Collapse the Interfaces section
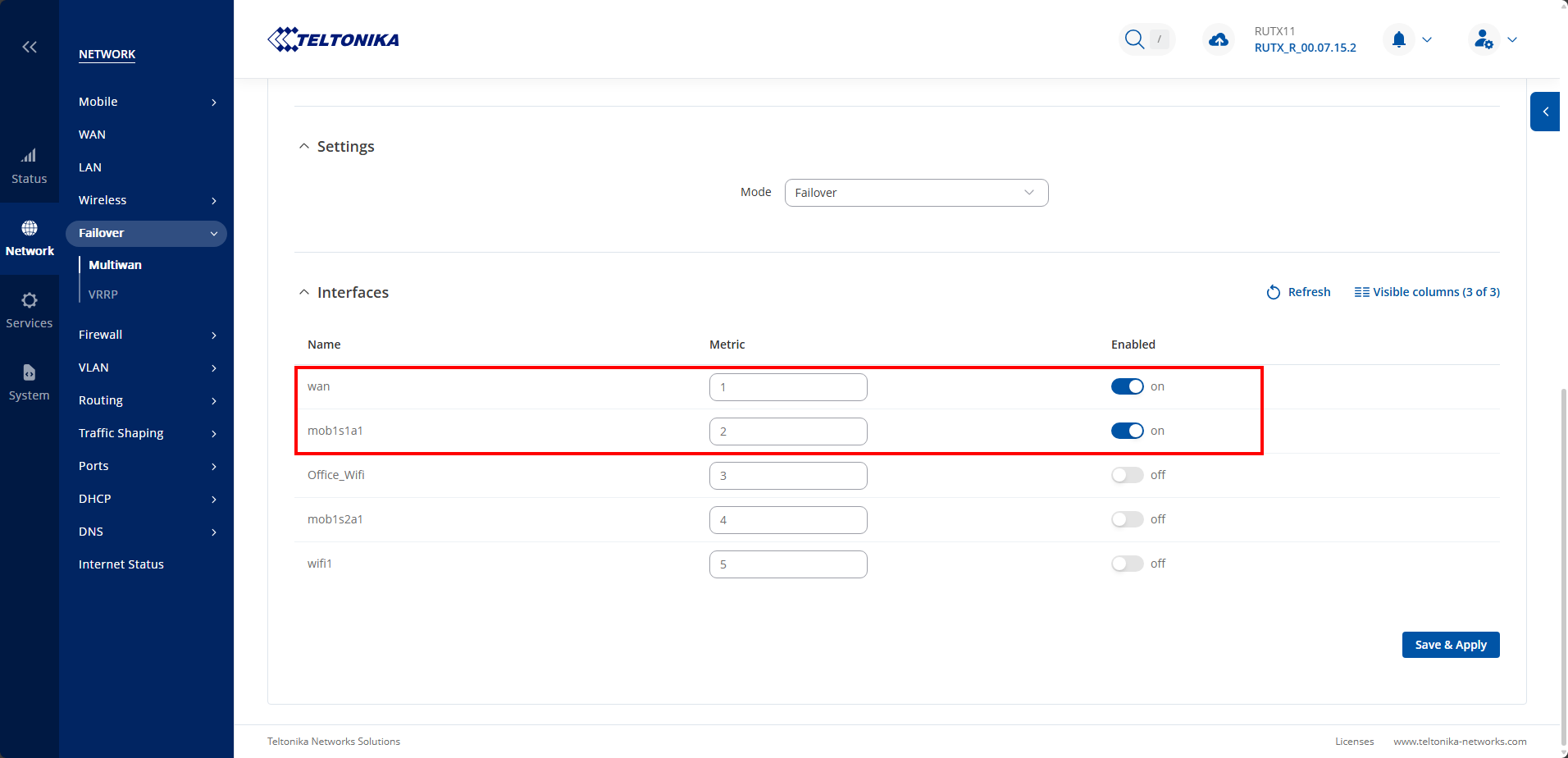The width and height of the screenshot is (1568, 758). pyautogui.click(x=304, y=293)
